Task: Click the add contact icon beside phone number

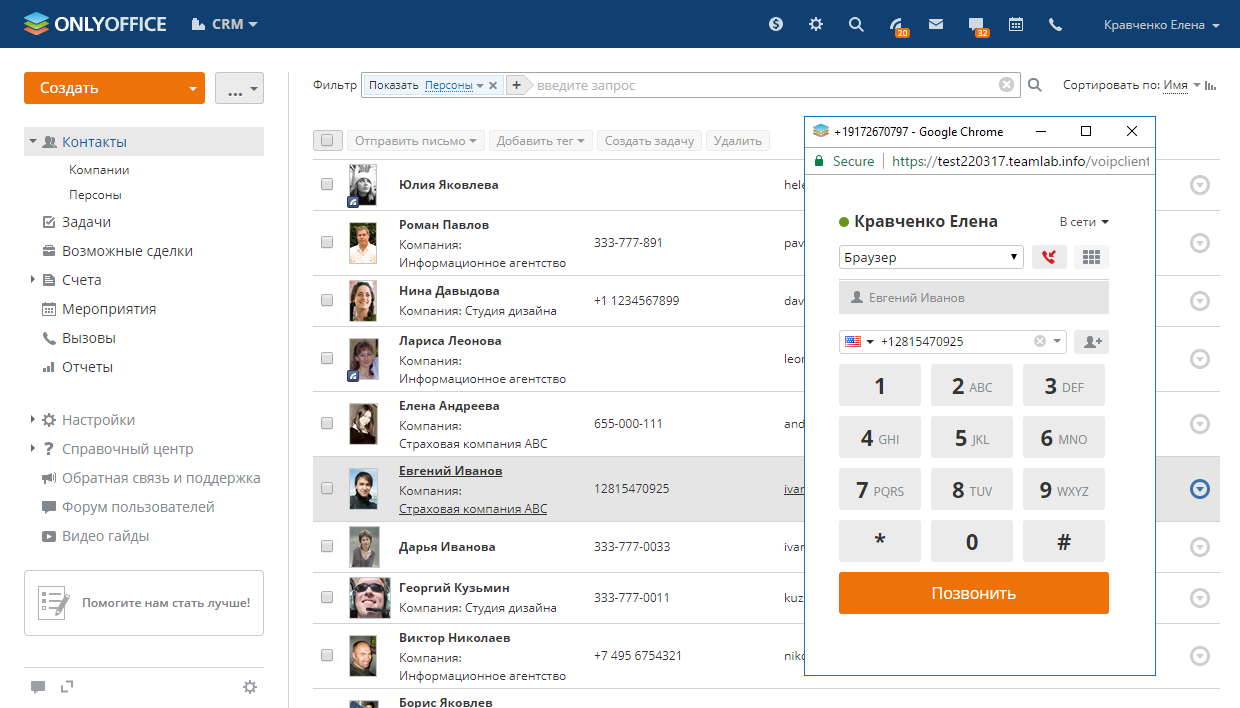Action: (x=1091, y=342)
